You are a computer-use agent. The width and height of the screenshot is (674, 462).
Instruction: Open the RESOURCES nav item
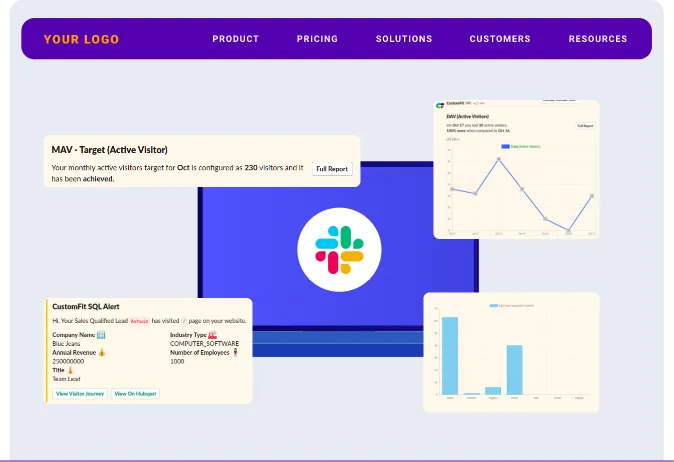point(598,39)
